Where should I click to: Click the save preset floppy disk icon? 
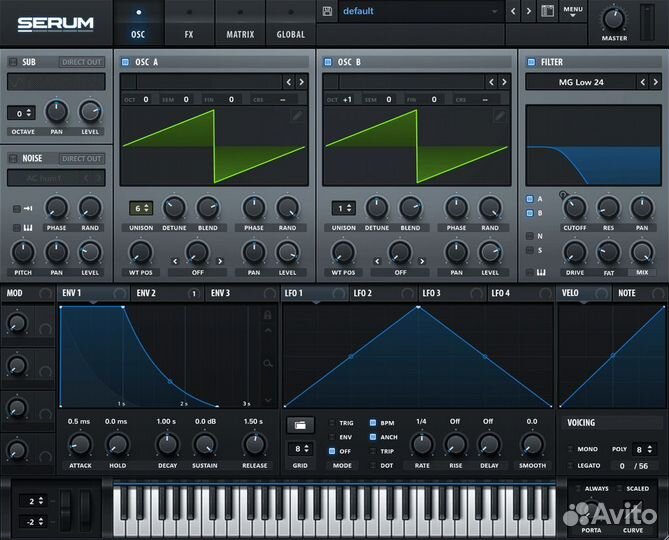point(327,12)
